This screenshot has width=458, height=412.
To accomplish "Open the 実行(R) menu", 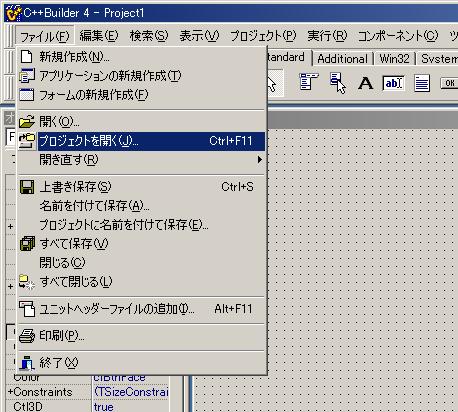I will pyautogui.click(x=327, y=36).
